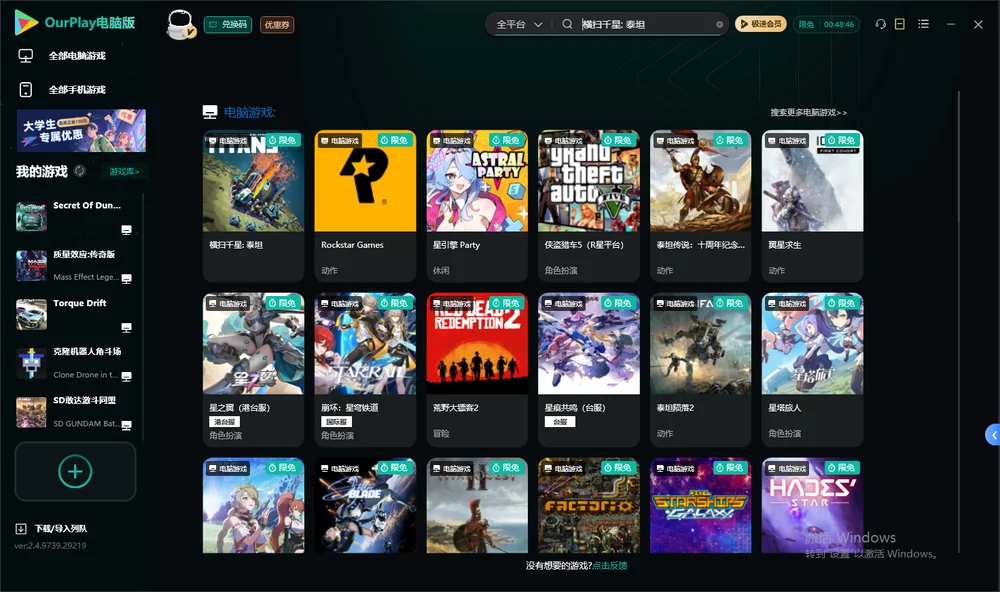Open the headset customer support icon
Image resolution: width=1000 pixels, height=592 pixels.
(x=880, y=24)
